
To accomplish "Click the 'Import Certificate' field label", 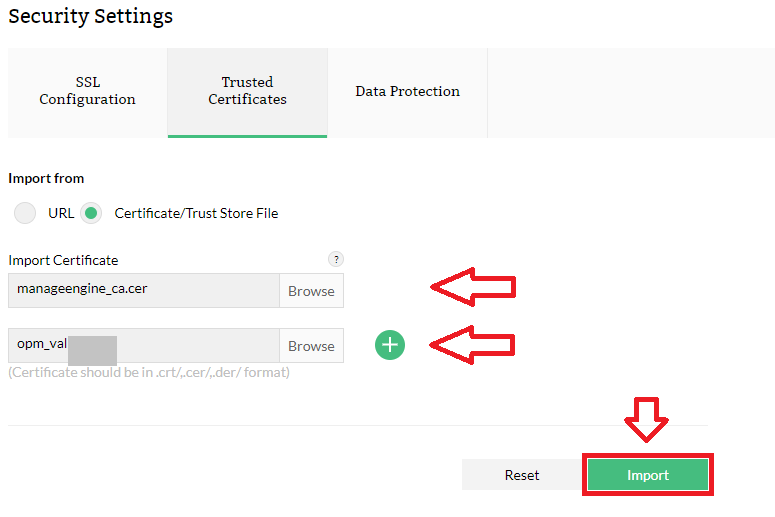I will click(63, 260).
